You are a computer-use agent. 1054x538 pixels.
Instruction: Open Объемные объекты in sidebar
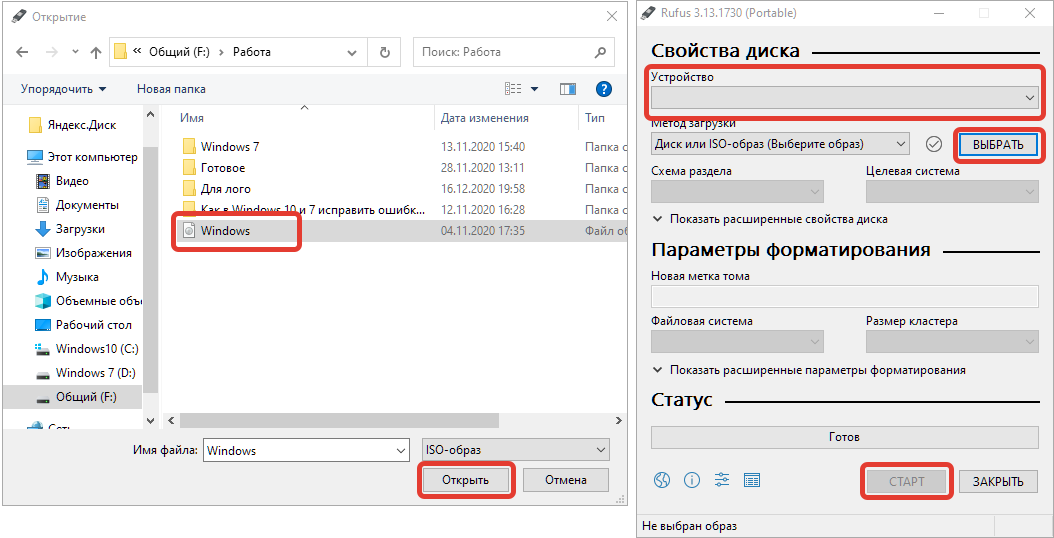click(x=88, y=301)
